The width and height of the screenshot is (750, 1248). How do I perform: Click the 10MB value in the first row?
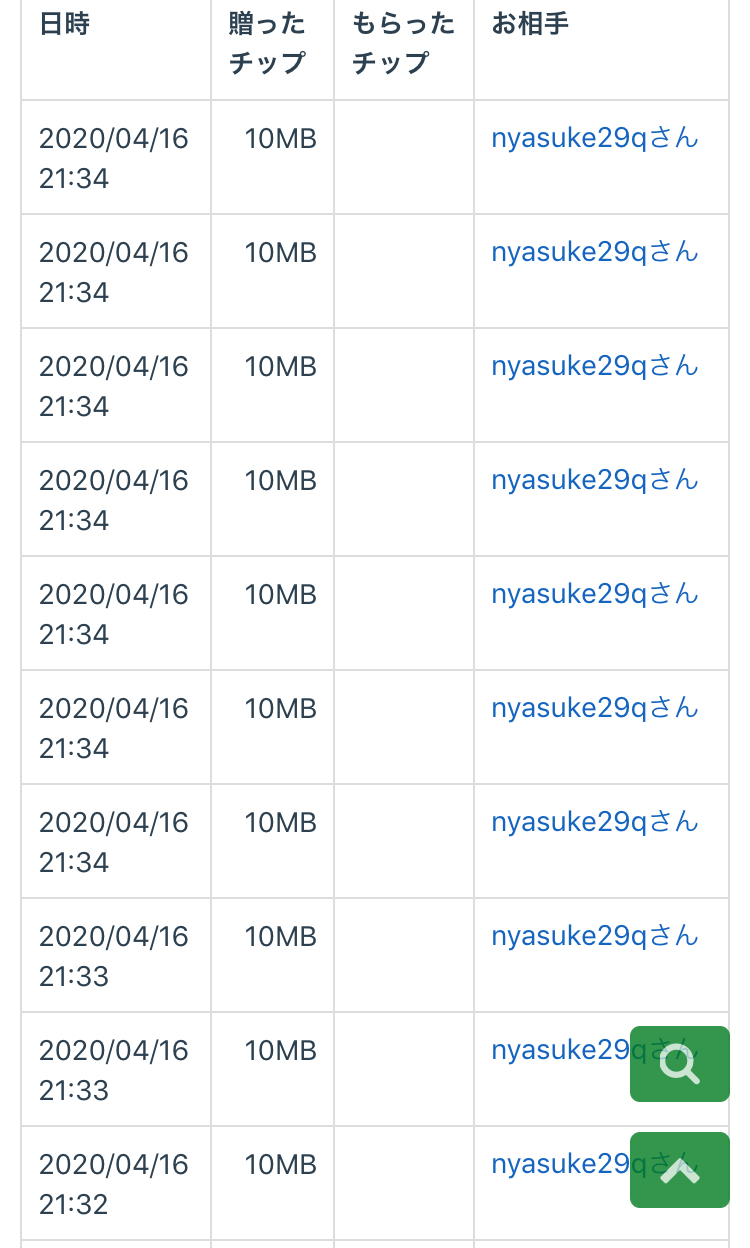(x=280, y=138)
